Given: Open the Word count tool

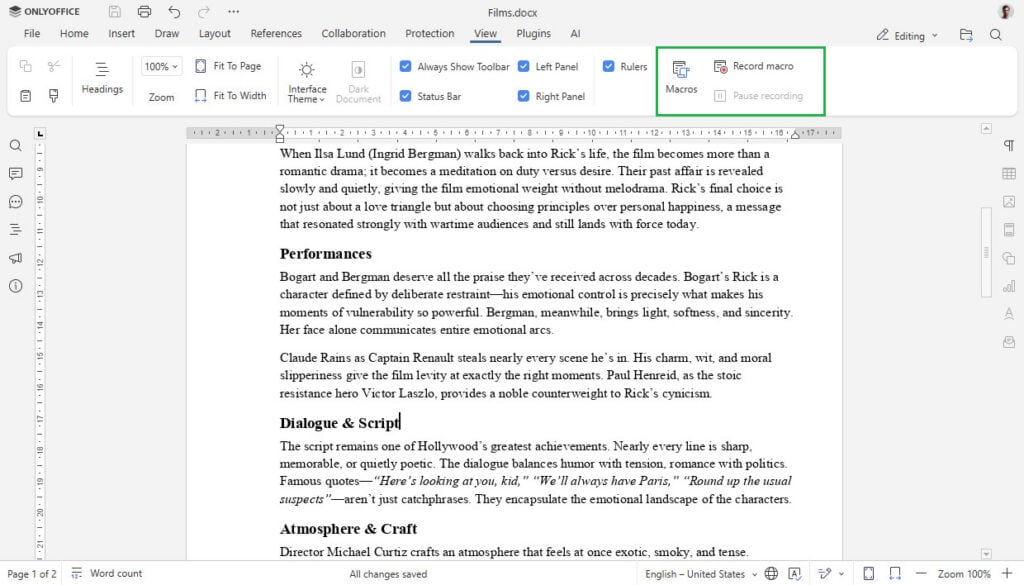Looking at the screenshot, I should pyautogui.click(x=106, y=573).
